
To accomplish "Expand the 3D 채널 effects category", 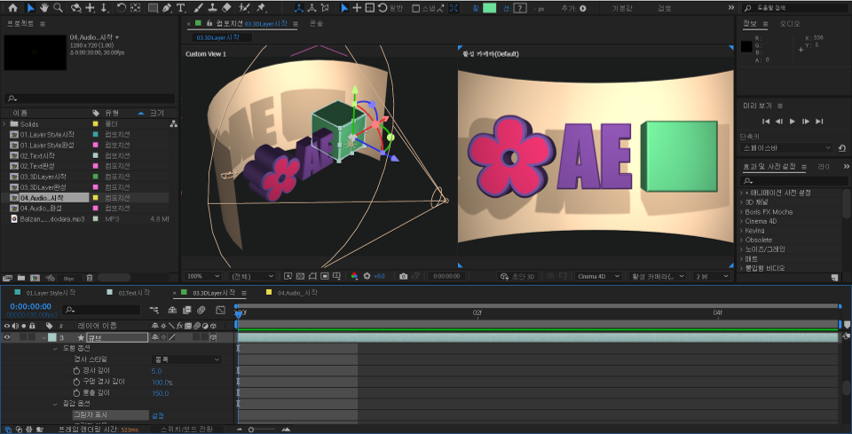I will 741,202.
